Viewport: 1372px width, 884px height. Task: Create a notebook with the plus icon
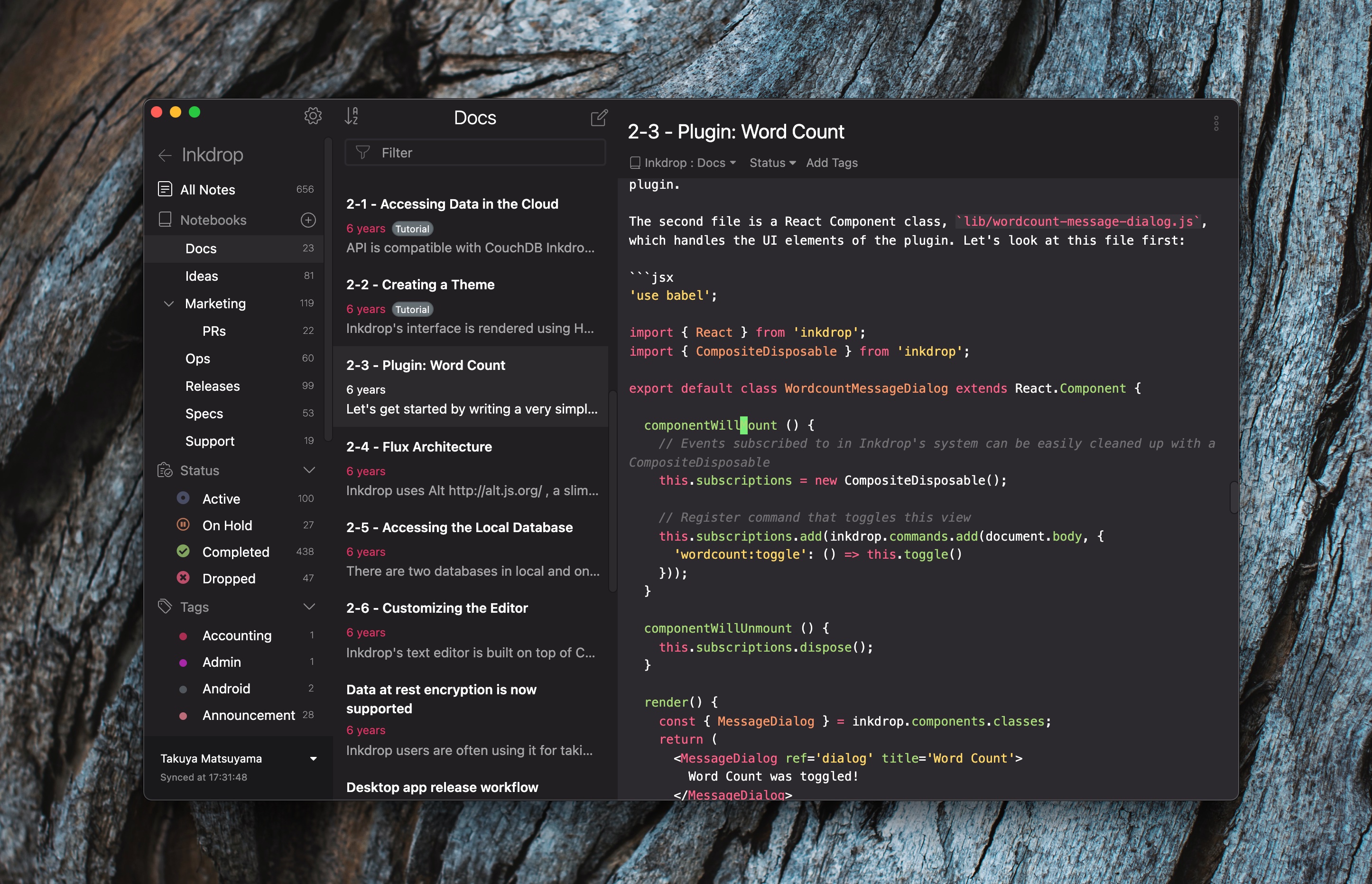tap(308, 220)
